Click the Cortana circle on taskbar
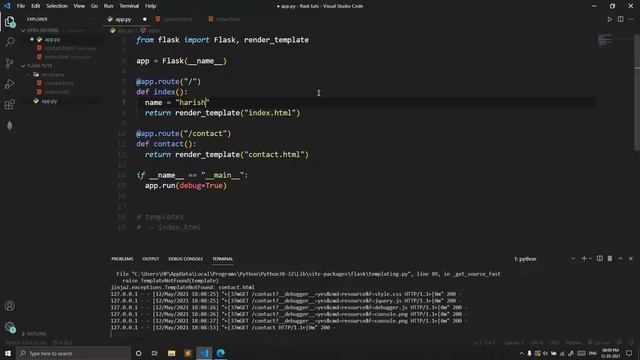The height and width of the screenshot is (360, 640). pos(138,353)
